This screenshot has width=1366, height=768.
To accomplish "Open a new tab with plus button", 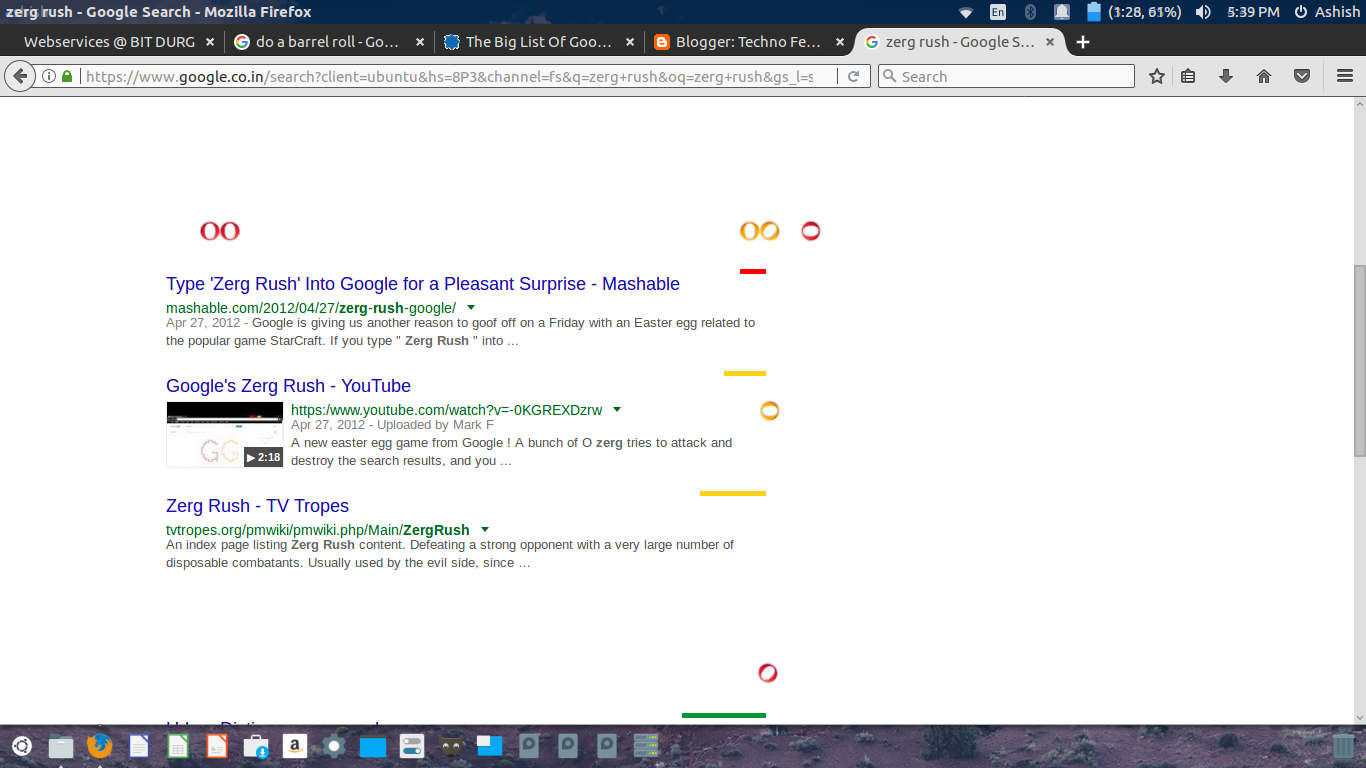I will (x=1083, y=42).
